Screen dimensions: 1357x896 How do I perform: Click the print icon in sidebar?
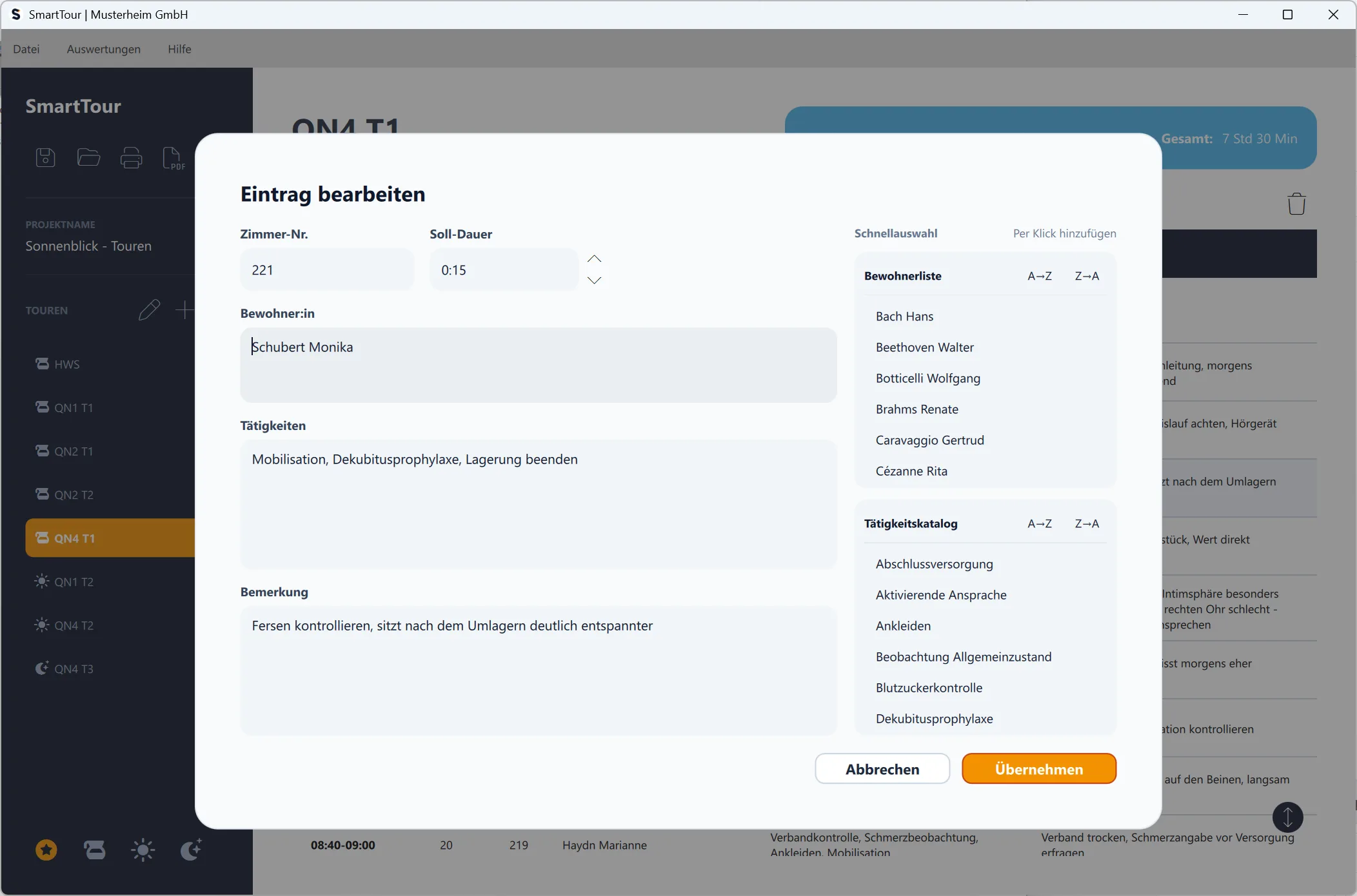click(131, 157)
